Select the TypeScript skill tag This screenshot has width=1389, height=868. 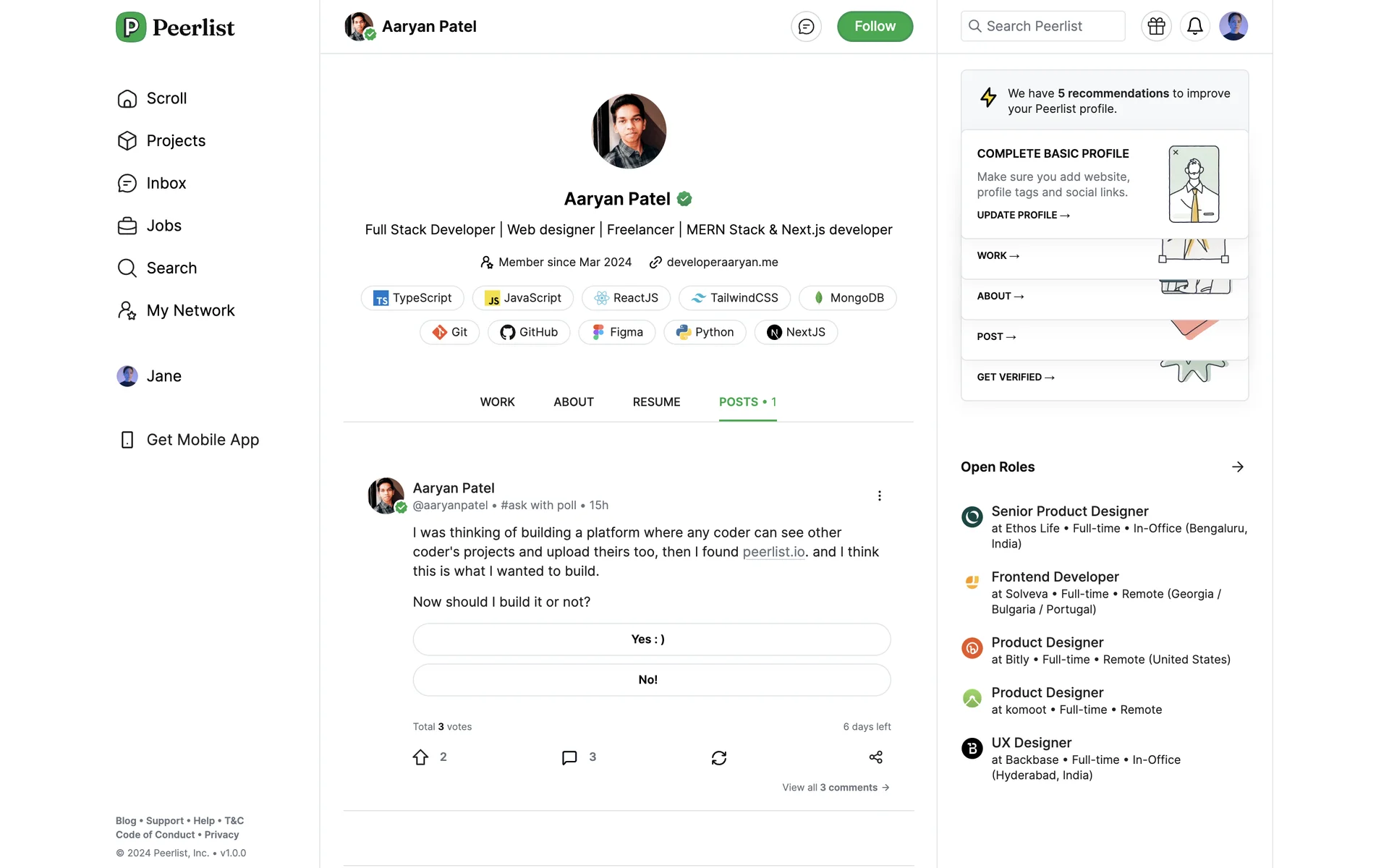[412, 298]
